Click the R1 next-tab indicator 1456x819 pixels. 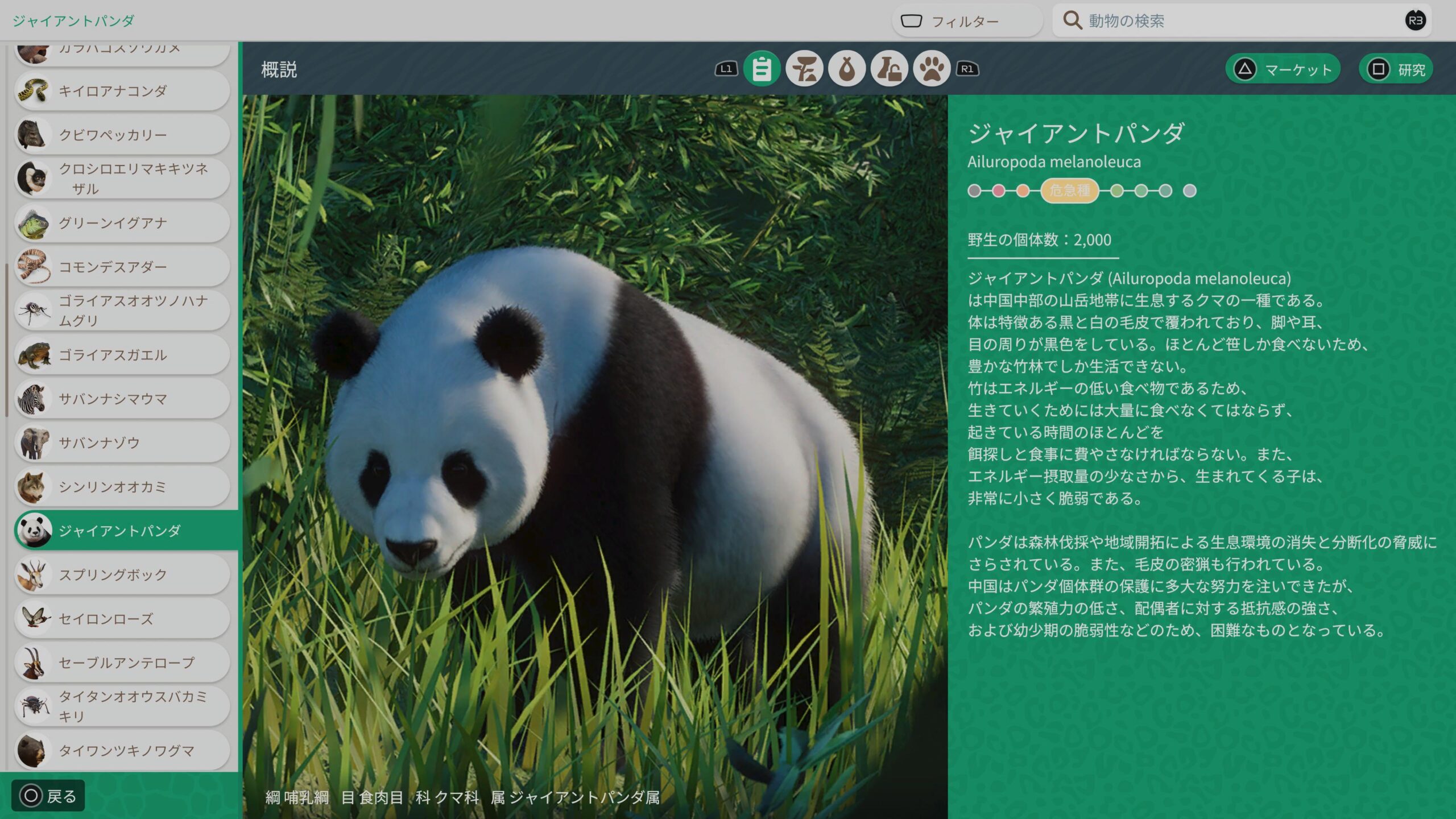click(967, 69)
